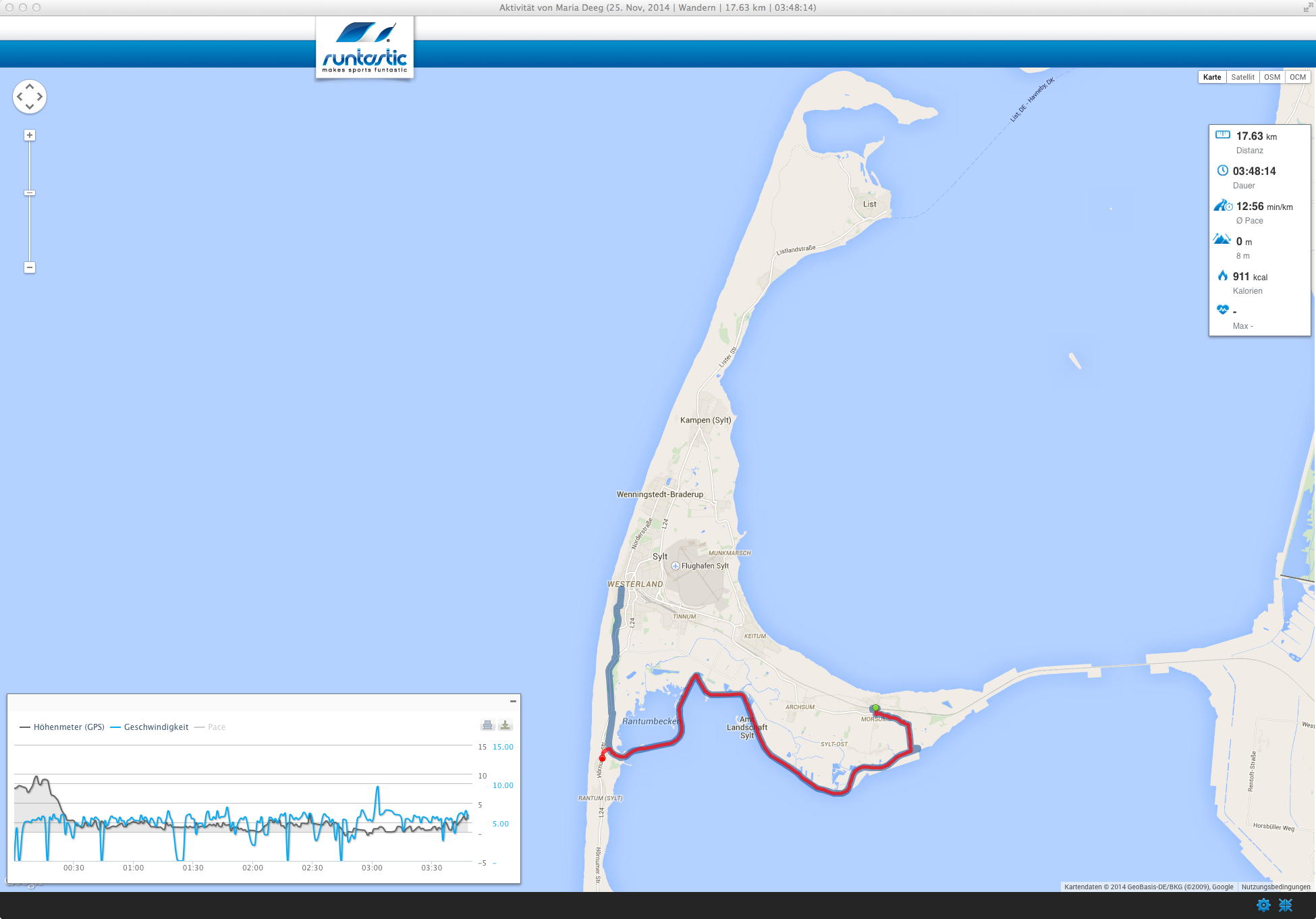1316x919 pixels.
Task: Click the map pan control compass
Action: click(30, 97)
